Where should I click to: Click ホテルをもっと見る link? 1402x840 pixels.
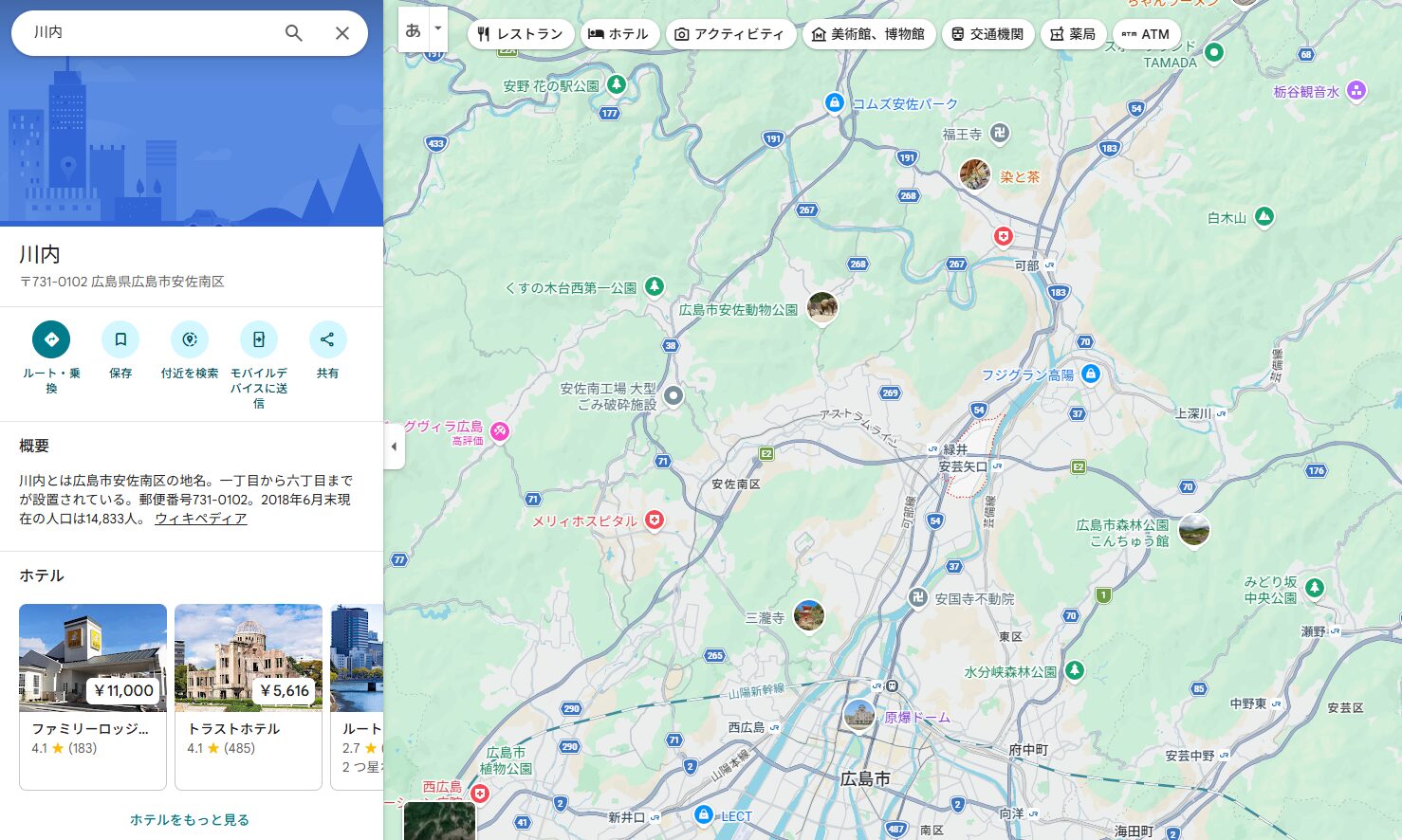coord(190,819)
